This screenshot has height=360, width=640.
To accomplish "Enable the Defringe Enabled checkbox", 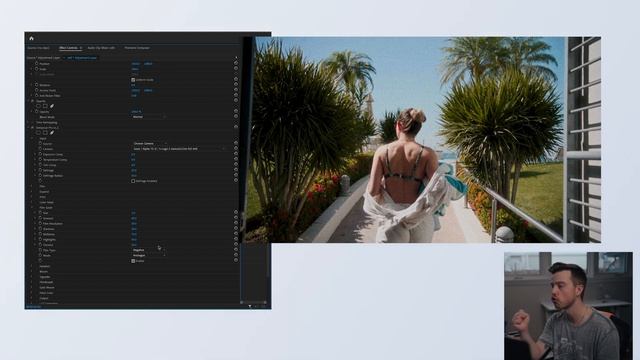I will [x=133, y=181].
